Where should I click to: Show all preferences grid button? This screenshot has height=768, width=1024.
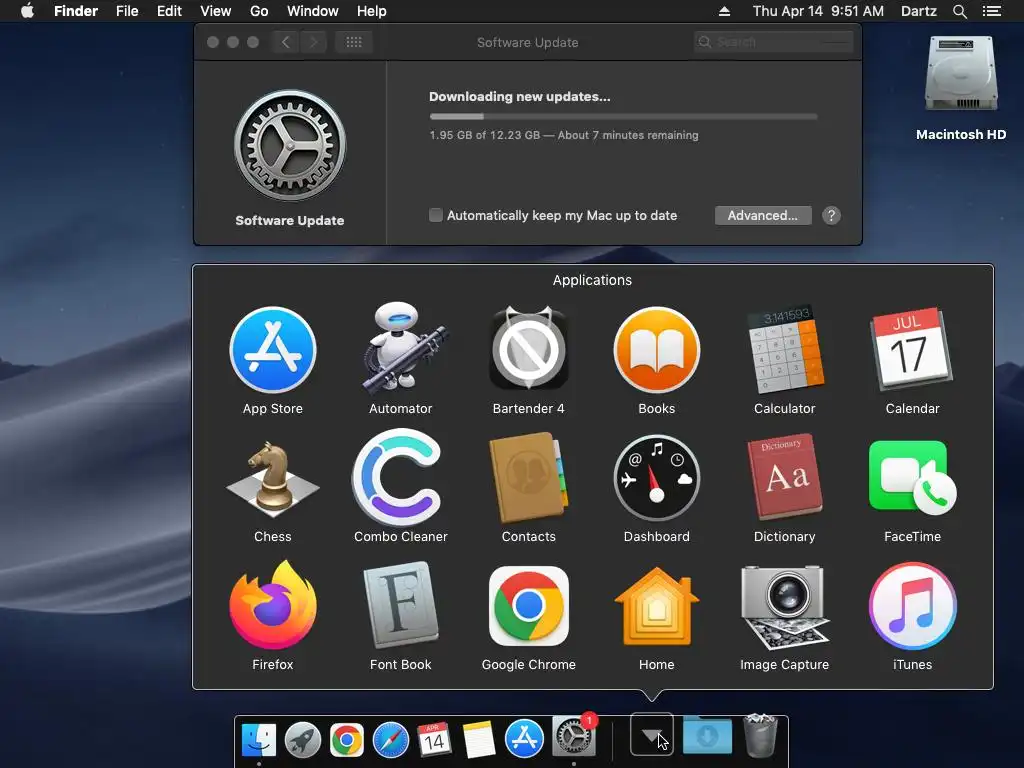pyautogui.click(x=354, y=42)
